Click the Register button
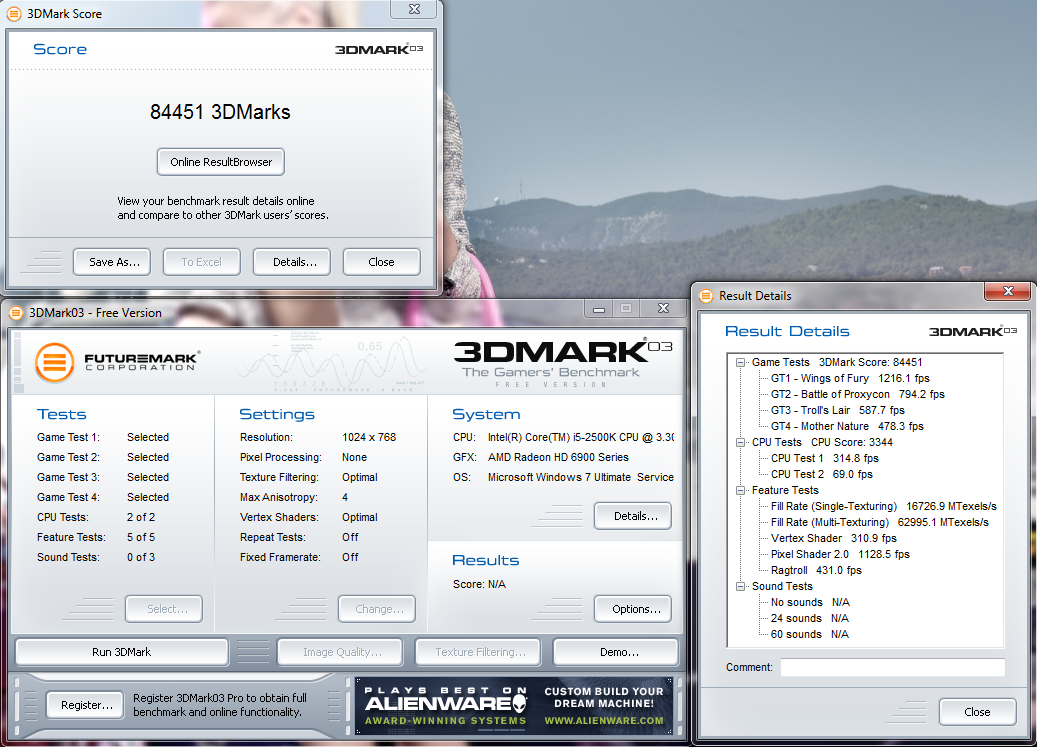This screenshot has width=1037, height=747. point(85,705)
